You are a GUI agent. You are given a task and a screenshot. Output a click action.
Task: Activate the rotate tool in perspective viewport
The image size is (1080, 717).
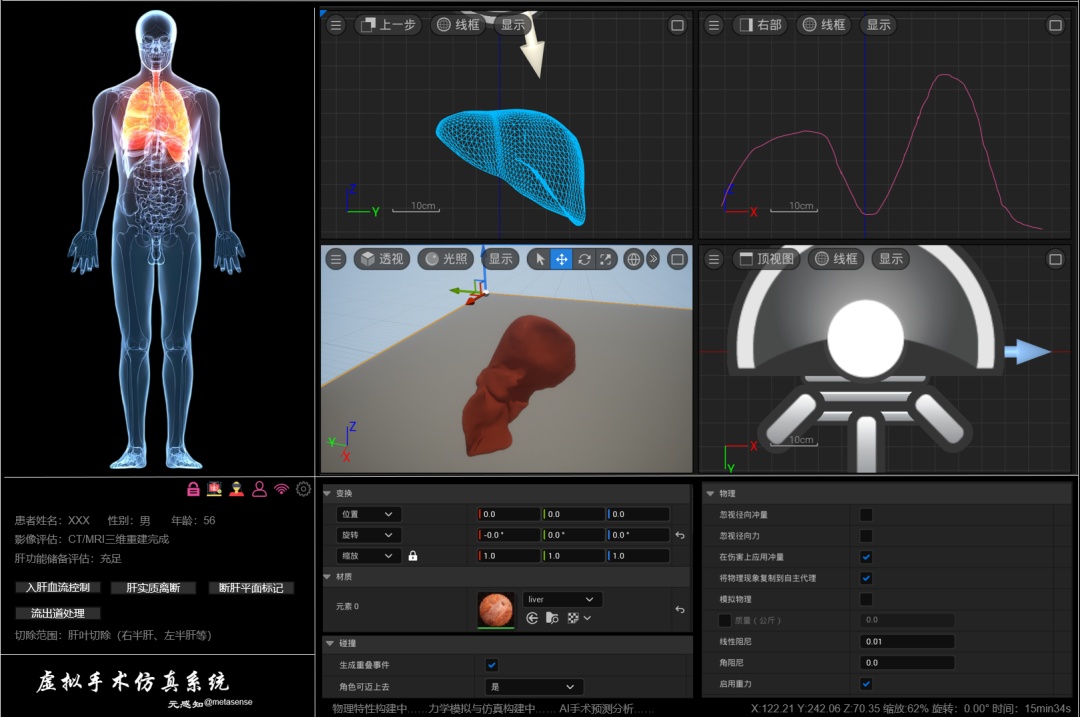tap(584, 259)
